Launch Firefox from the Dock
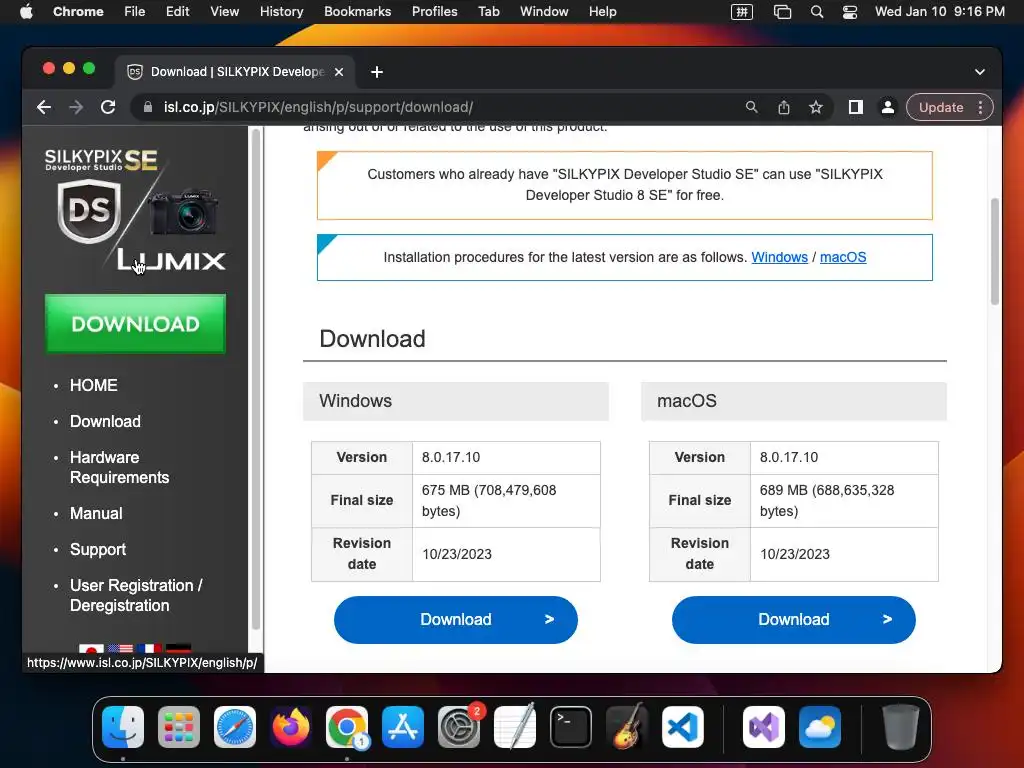Viewport: 1024px width, 768px height. (x=291, y=727)
